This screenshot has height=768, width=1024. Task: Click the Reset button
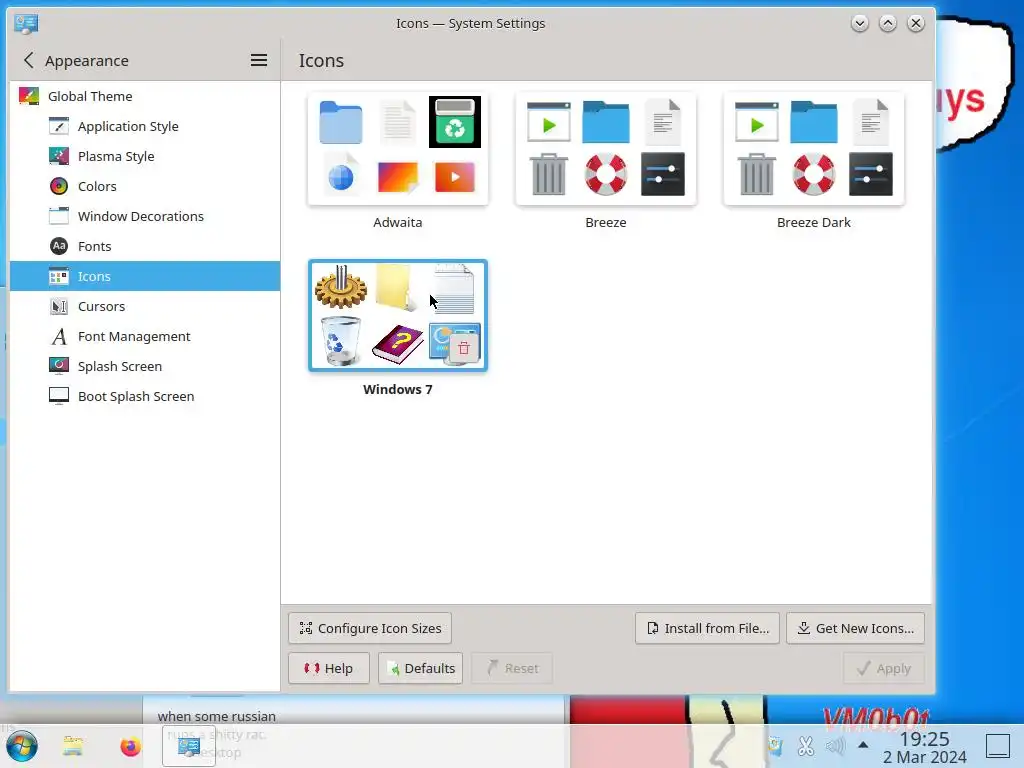512,668
